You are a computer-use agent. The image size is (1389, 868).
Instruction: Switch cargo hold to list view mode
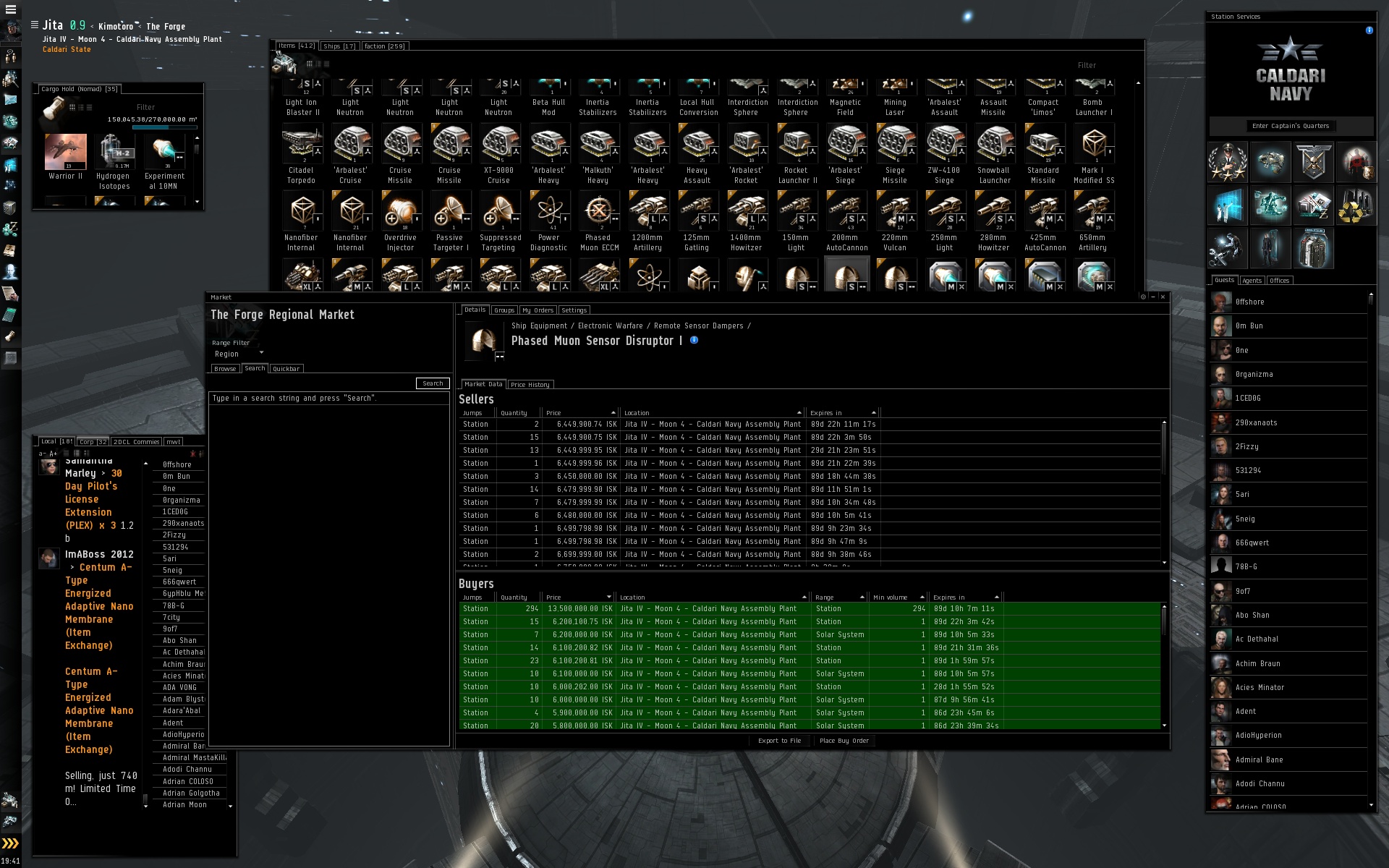coord(89,107)
